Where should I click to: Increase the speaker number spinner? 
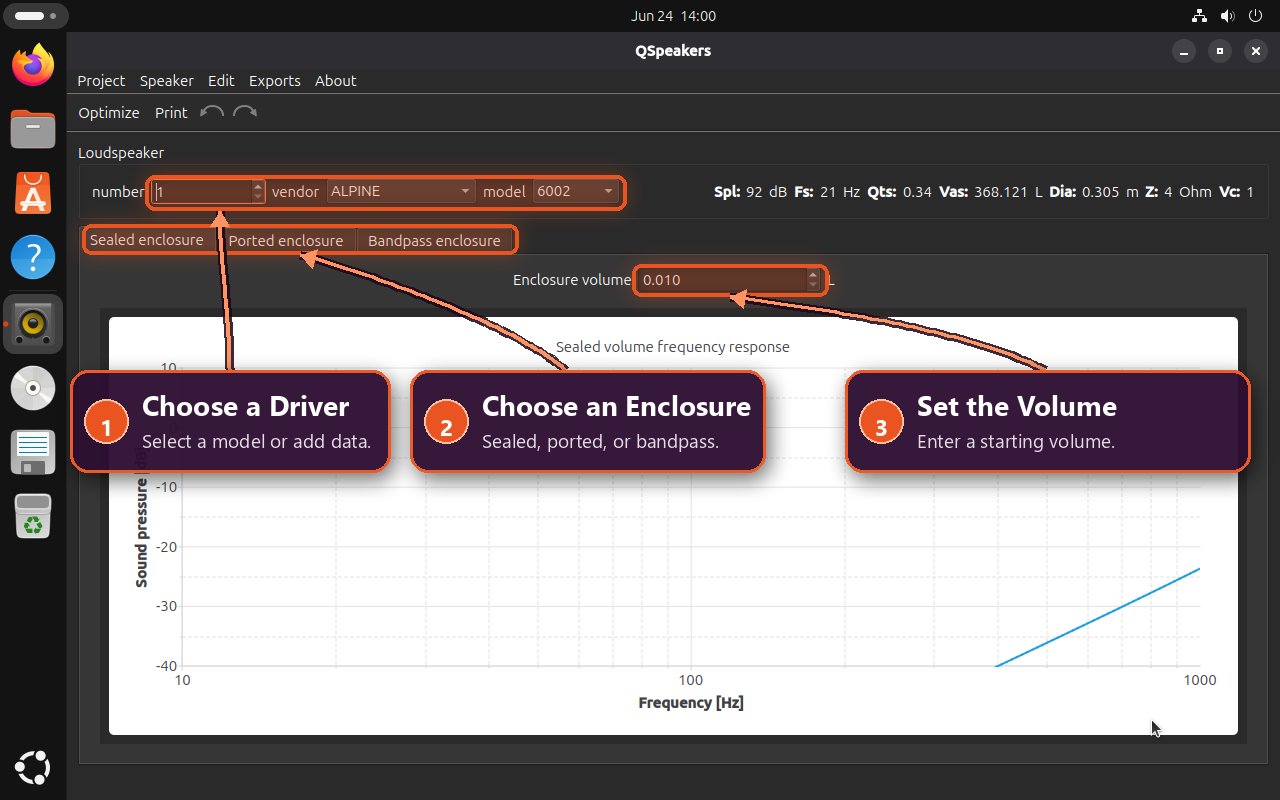258,186
